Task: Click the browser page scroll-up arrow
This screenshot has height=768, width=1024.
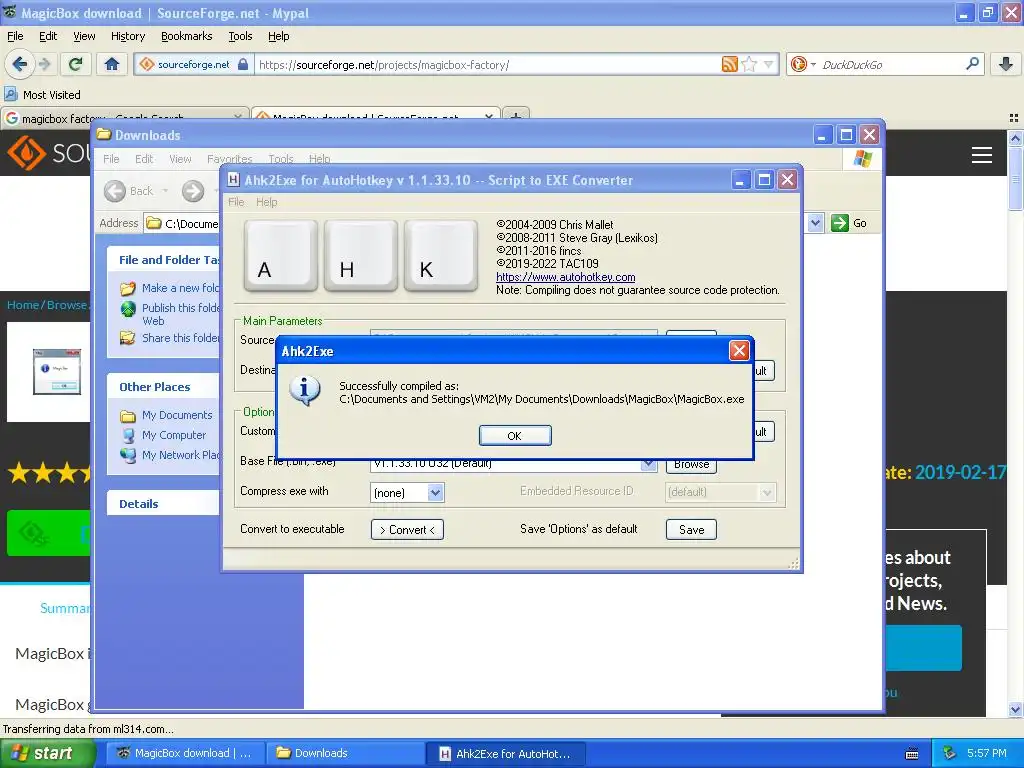Action: tap(1016, 138)
